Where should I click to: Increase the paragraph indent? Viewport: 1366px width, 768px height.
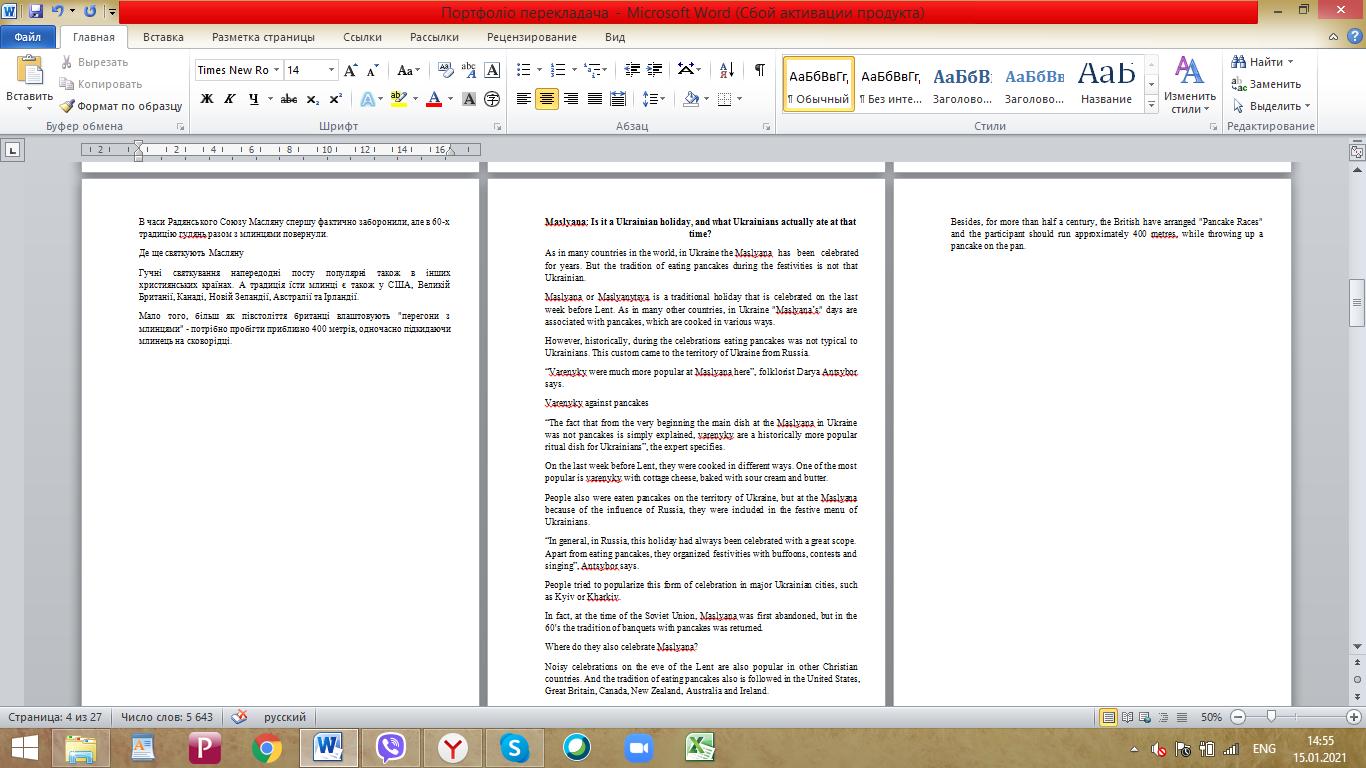pos(655,70)
